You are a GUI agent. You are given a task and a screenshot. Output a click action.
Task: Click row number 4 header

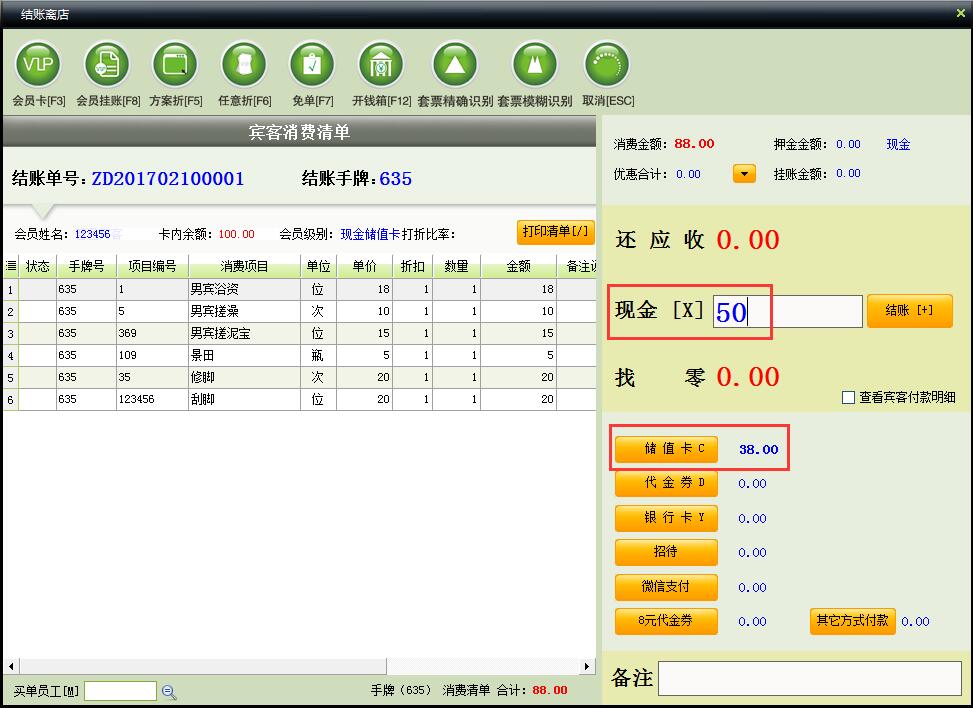click(x=11, y=356)
